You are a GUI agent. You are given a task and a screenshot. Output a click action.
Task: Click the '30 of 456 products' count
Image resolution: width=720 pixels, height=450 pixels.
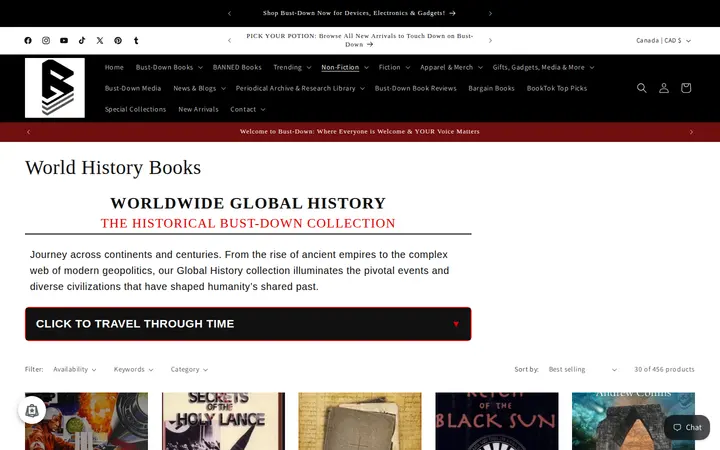(664, 369)
